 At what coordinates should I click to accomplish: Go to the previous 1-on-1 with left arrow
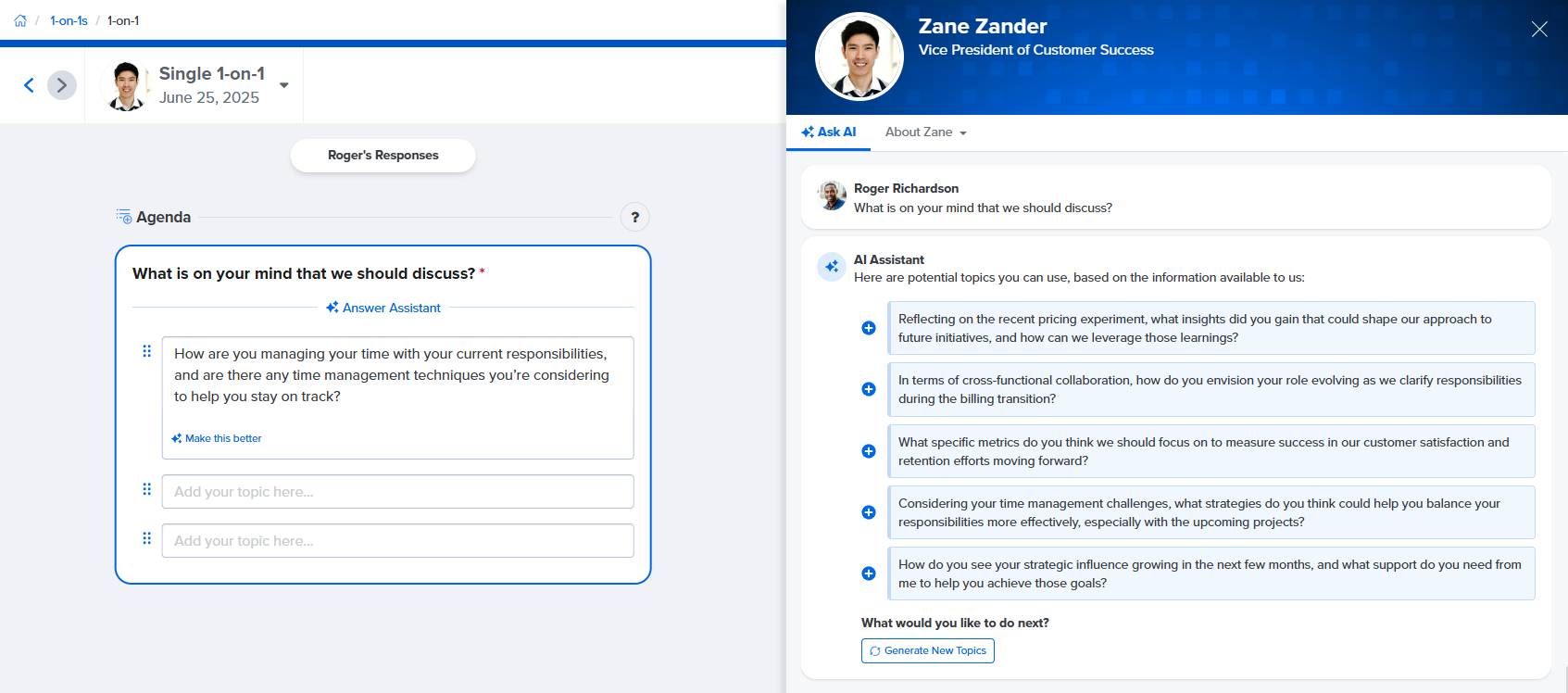pyautogui.click(x=29, y=85)
